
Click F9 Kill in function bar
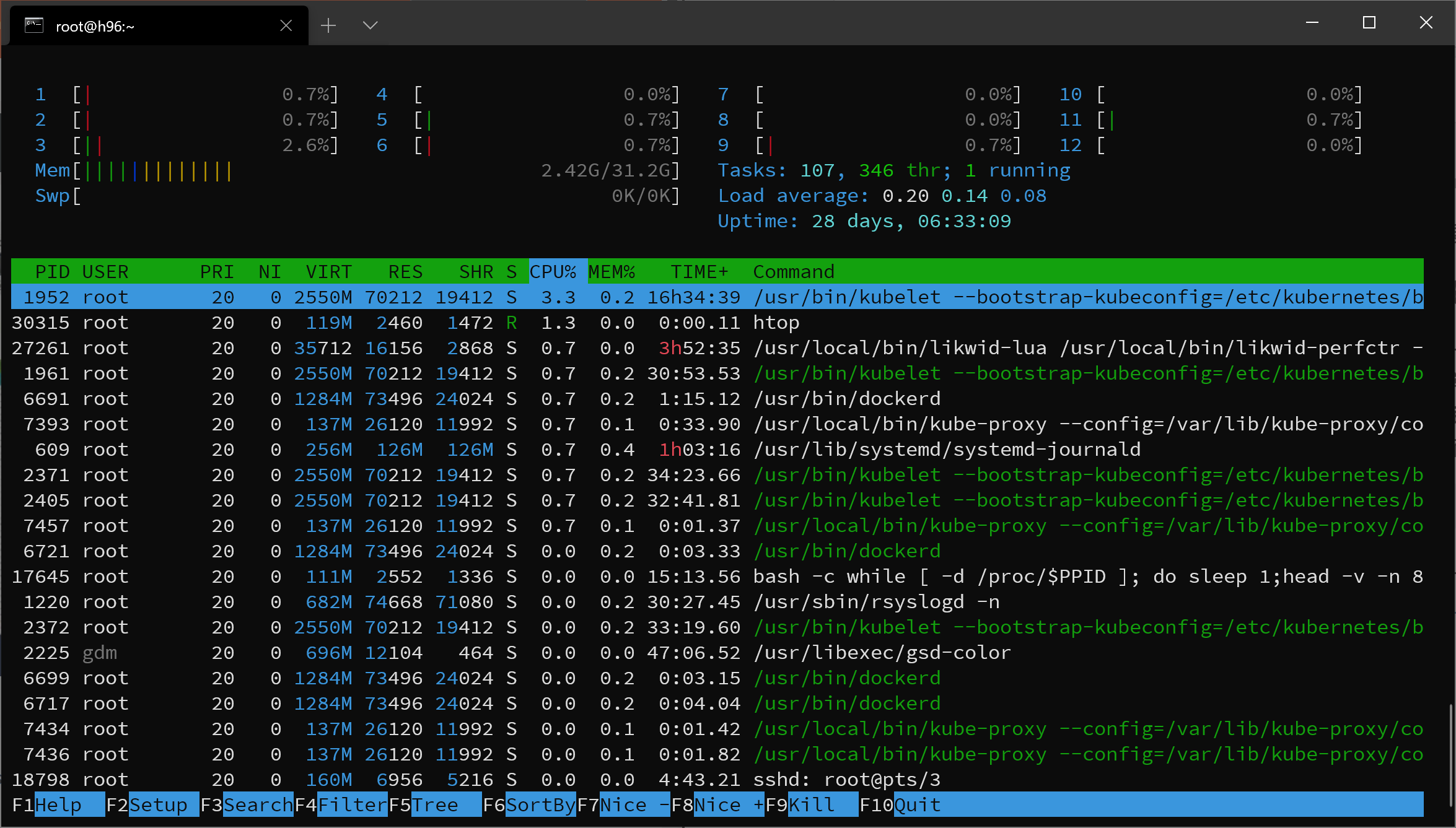[x=812, y=804]
